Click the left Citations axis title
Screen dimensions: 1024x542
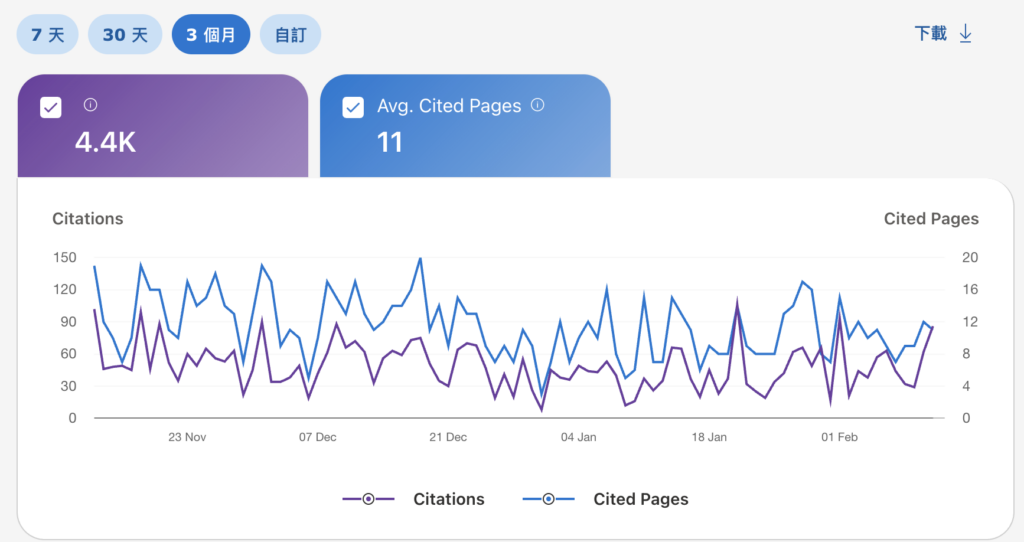(88, 218)
